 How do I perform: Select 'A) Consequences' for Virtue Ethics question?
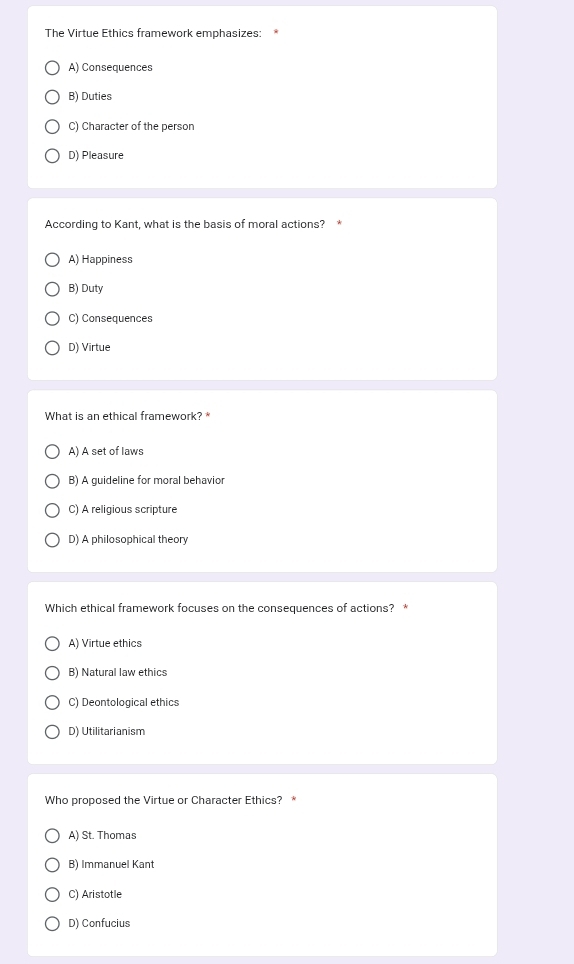(x=52, y=68)
